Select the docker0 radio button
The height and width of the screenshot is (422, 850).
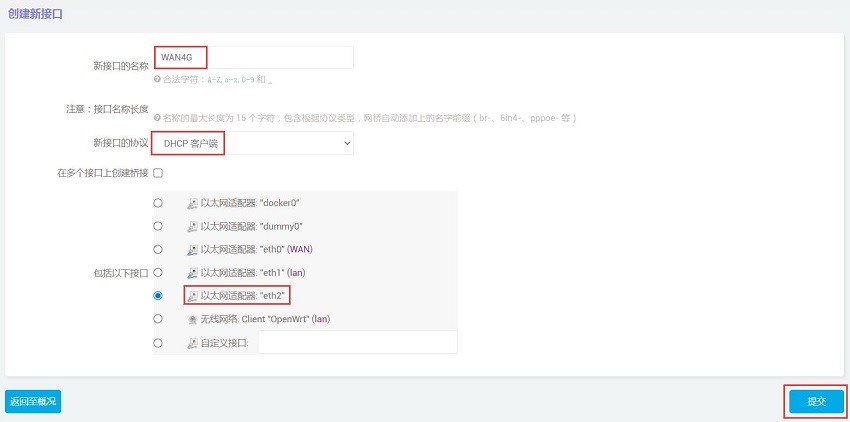pos(158,203)
